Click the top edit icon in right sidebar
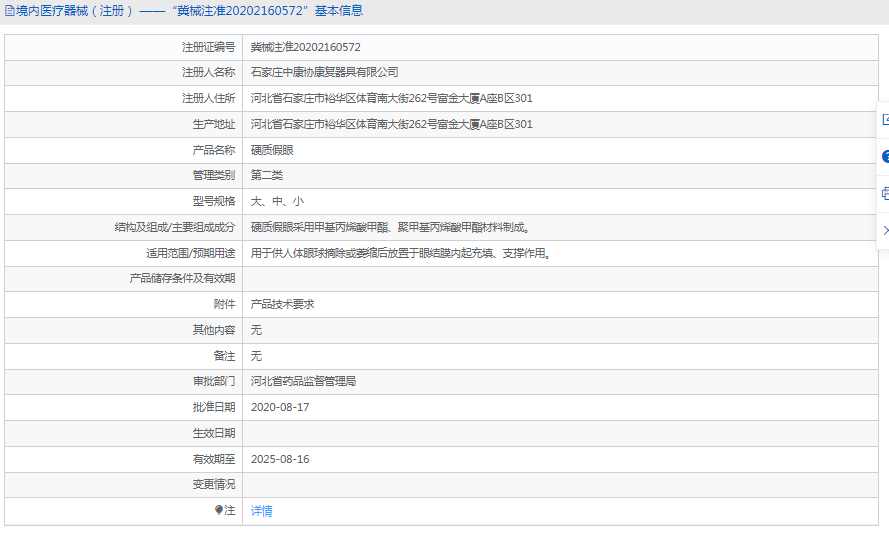Screen dimensions: 889x533 (x=884, y=119)
